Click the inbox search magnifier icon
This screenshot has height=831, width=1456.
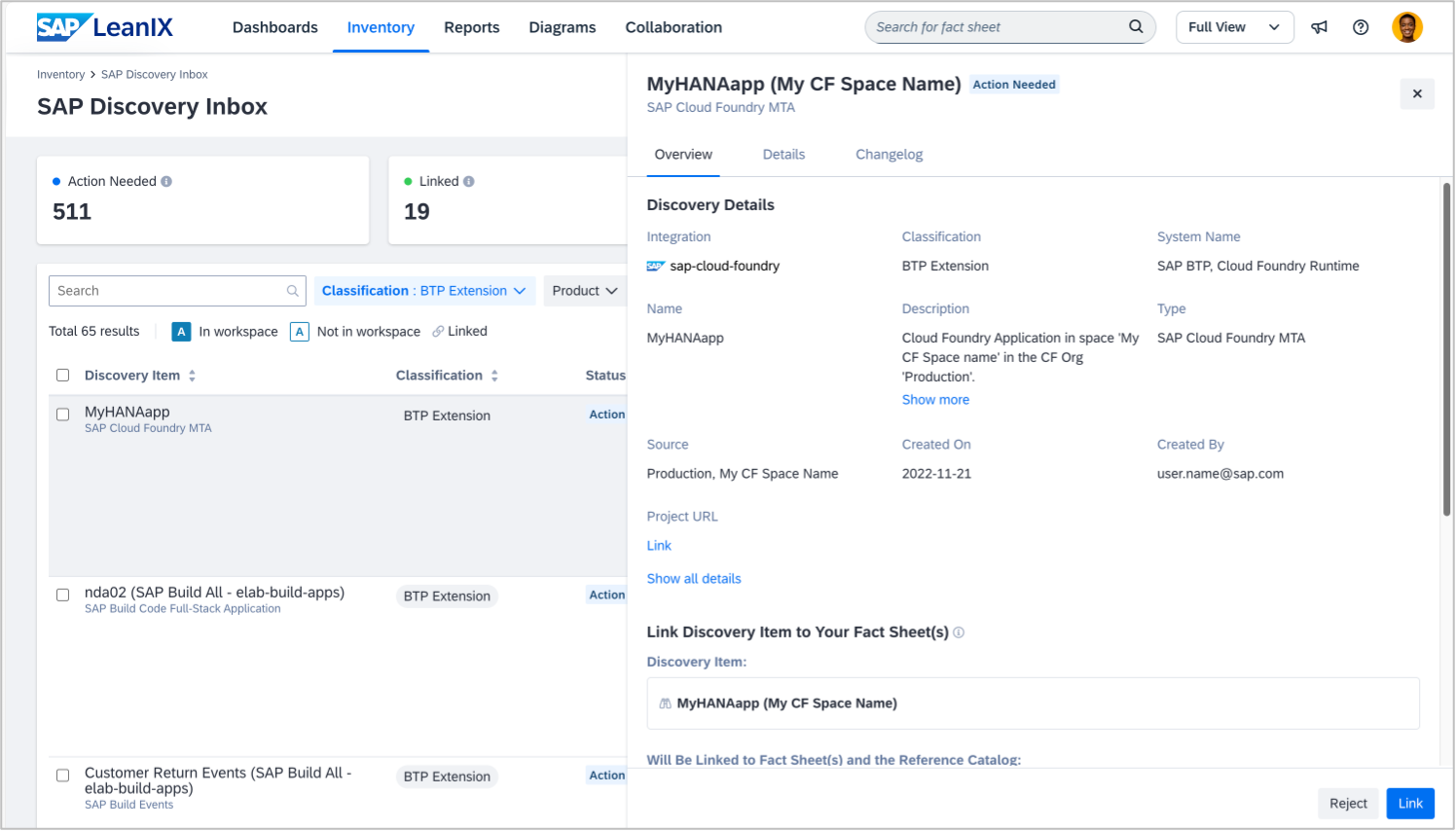pyautogui.click(x=292, y=291)
